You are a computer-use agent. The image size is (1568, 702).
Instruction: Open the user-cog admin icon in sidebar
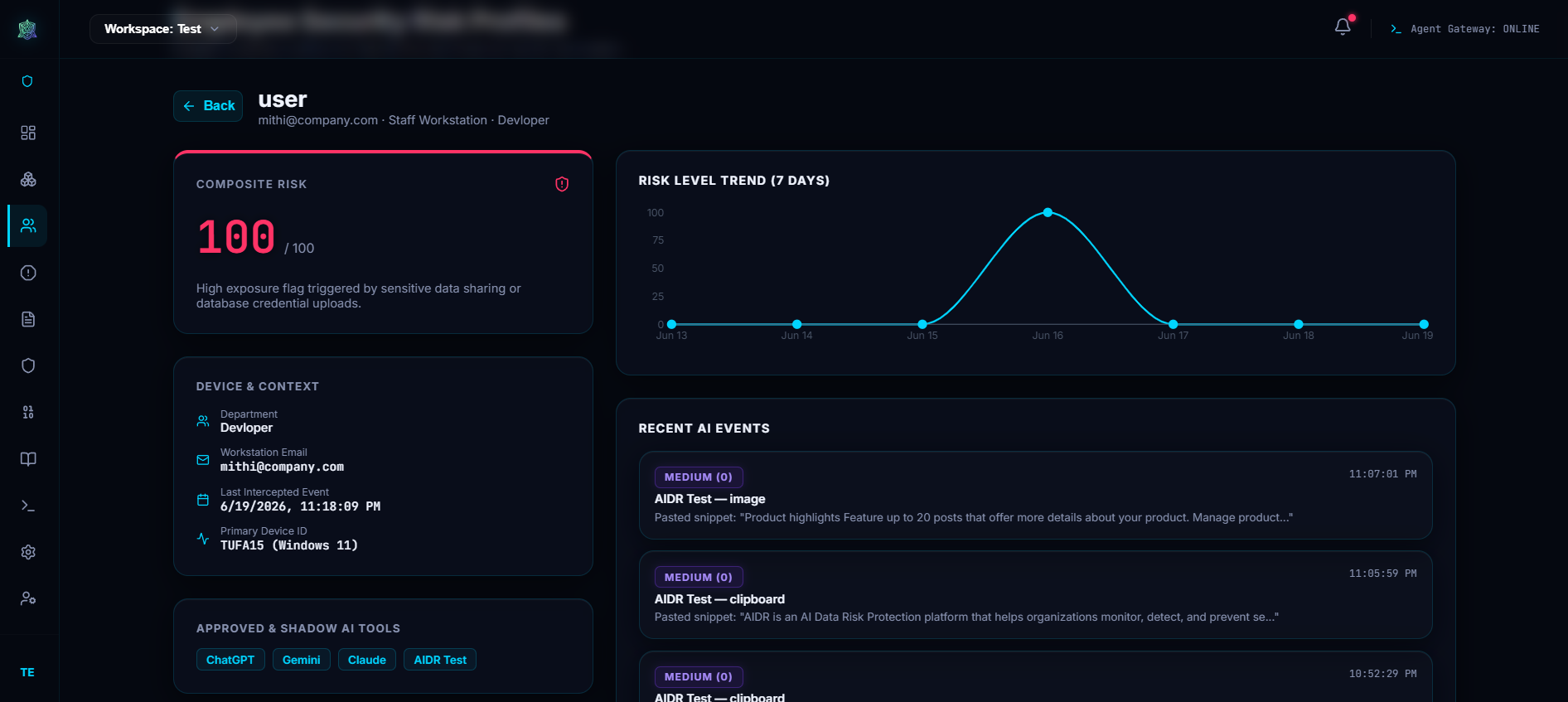(28, 598)
